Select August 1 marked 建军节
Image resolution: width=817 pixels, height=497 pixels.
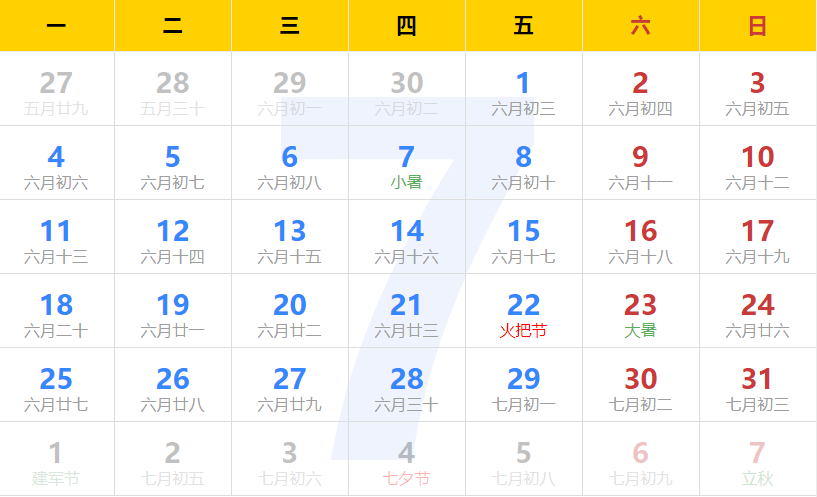coord(56,458)
